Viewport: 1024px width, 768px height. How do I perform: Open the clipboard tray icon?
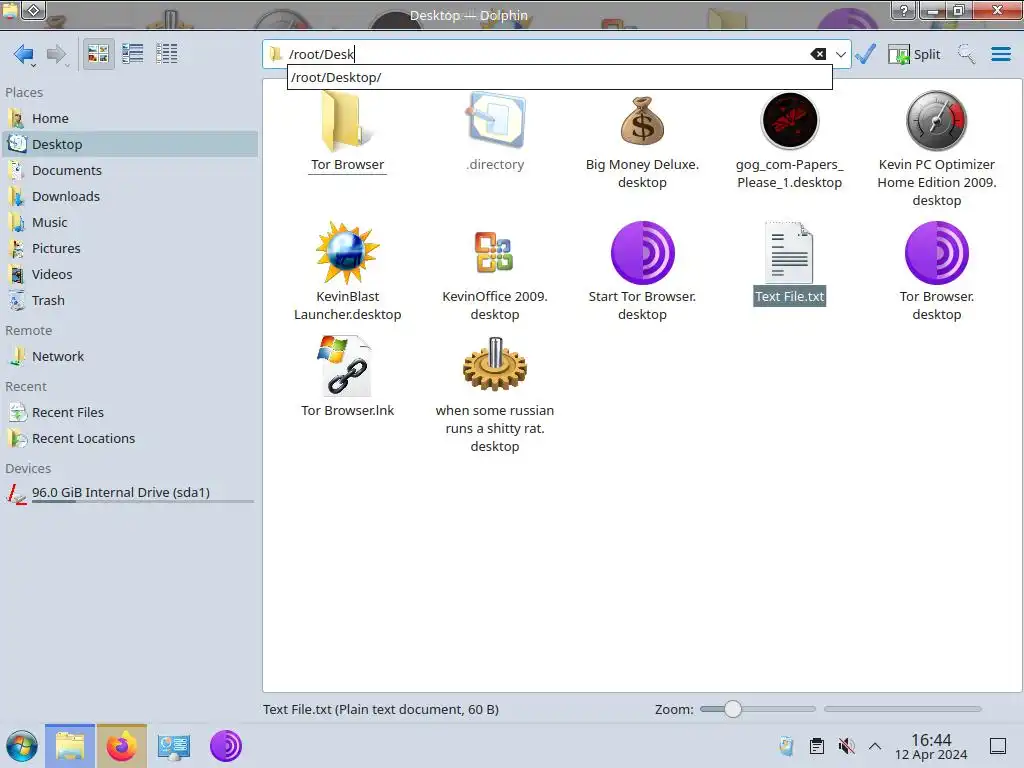pyautogui.click(x=816, y=746)
